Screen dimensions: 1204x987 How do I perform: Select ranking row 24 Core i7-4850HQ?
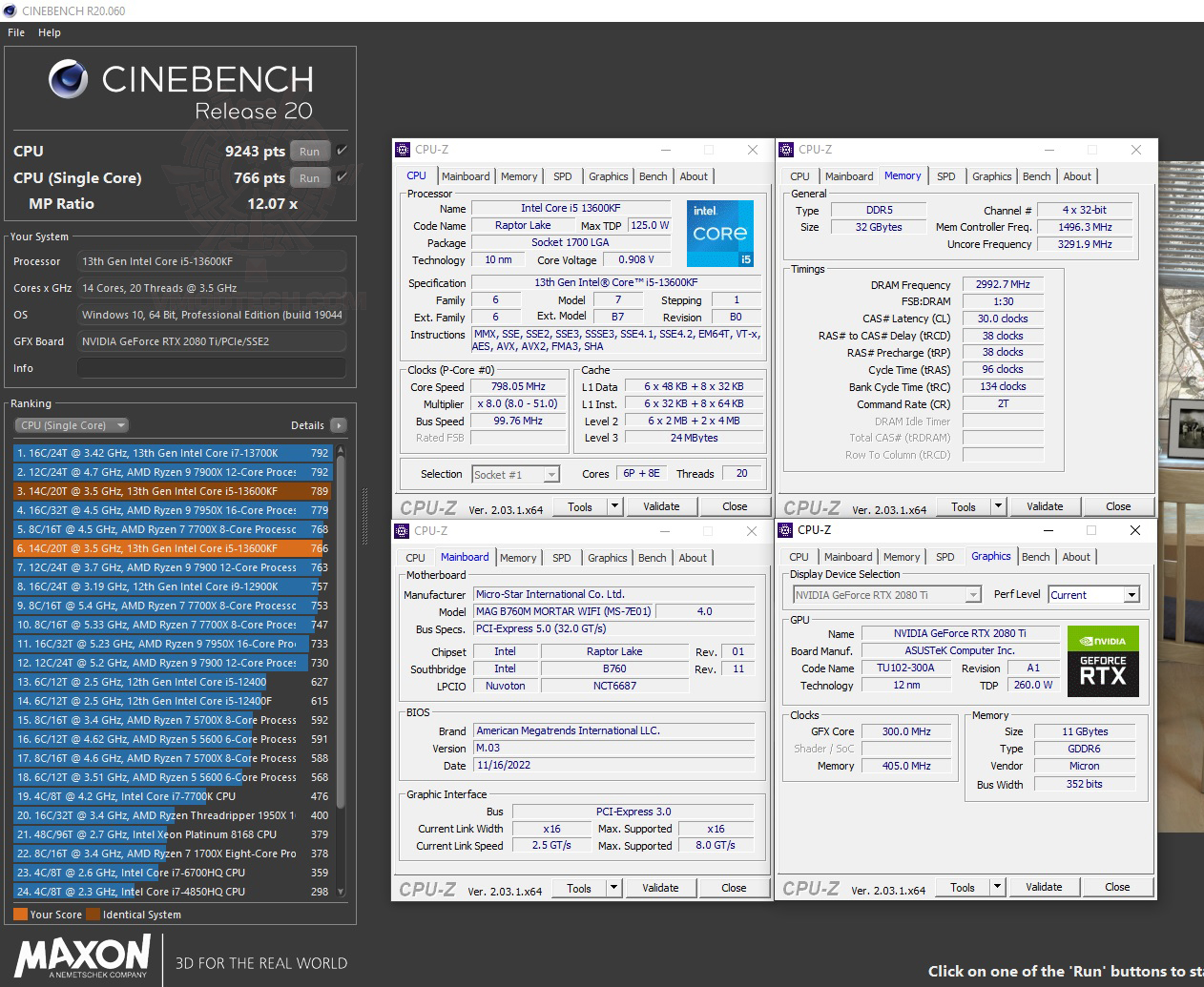(x=173, y=892)
